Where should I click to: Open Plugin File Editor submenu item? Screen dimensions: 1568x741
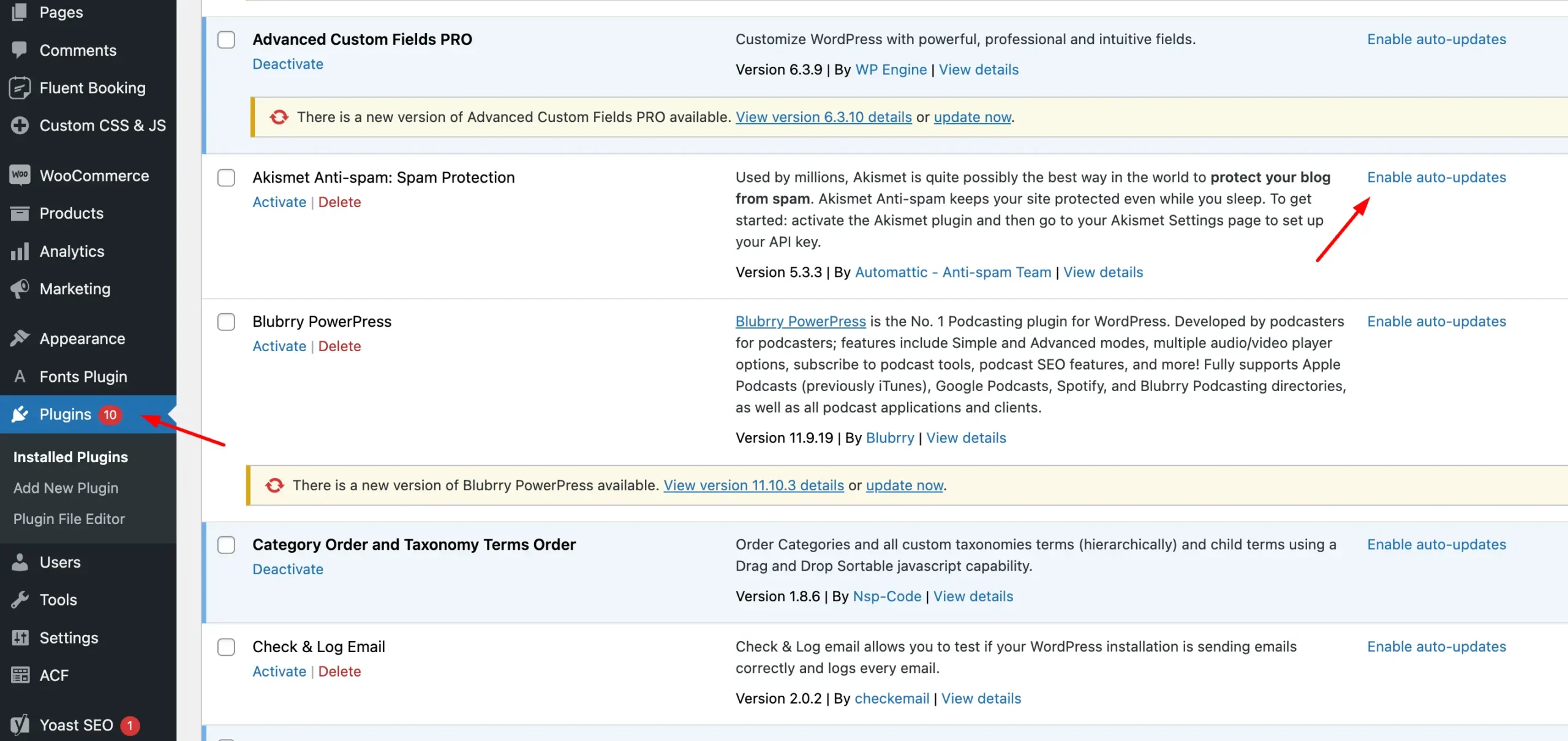(x=69, y=519)
